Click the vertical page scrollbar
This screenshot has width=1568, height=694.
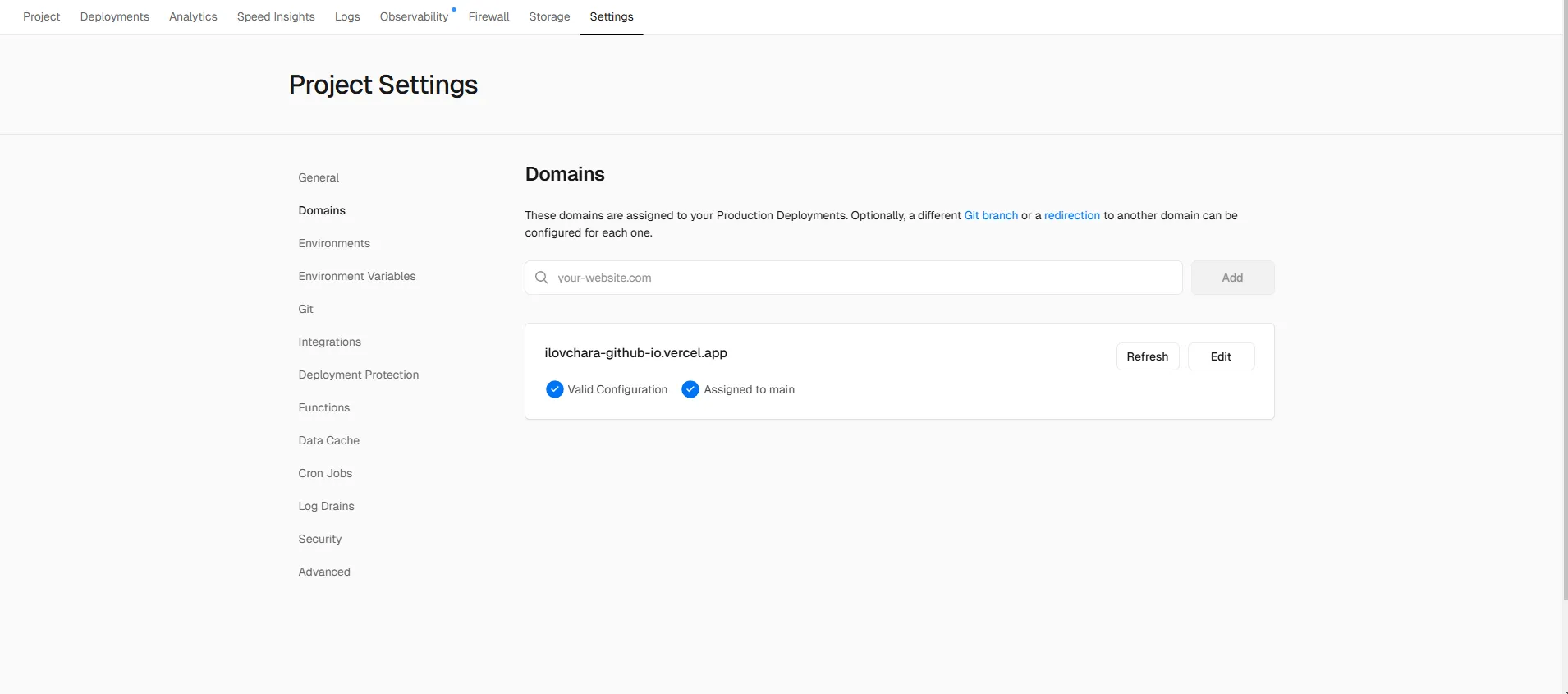tap(1564, 329)
